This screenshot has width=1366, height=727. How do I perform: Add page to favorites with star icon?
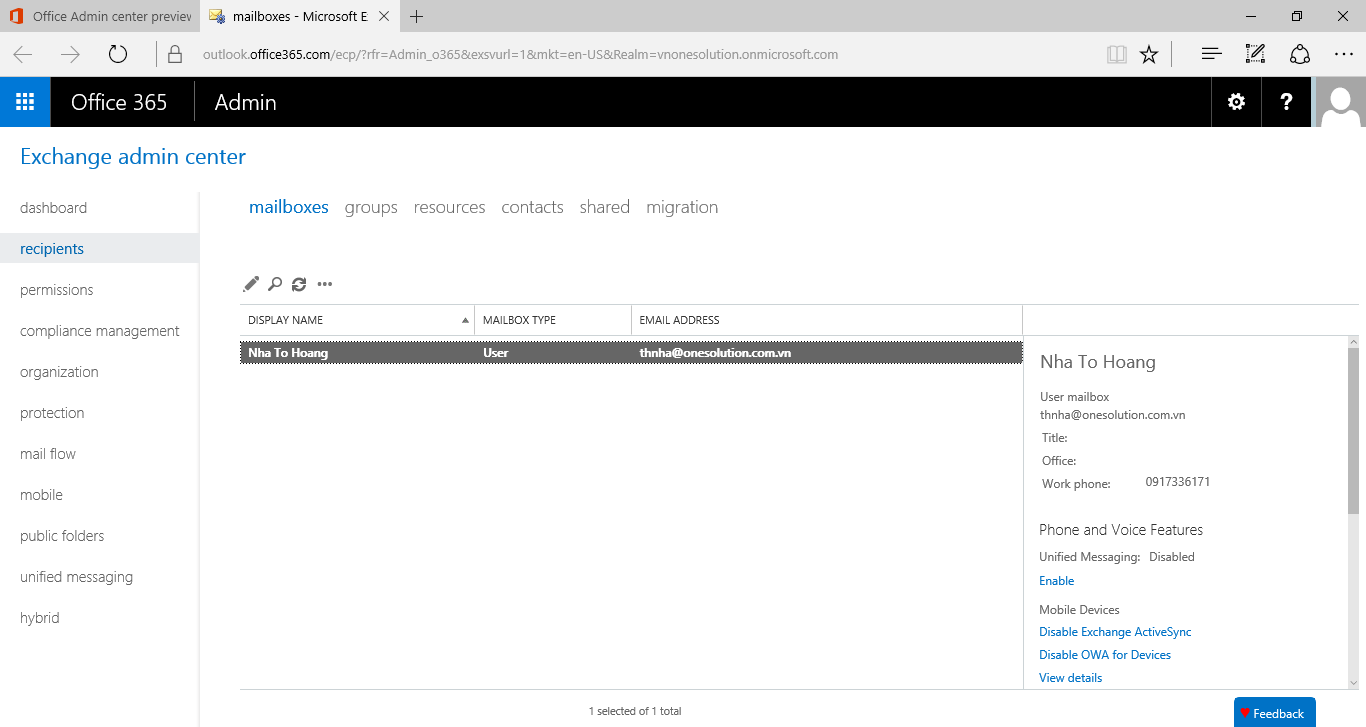1149,54
